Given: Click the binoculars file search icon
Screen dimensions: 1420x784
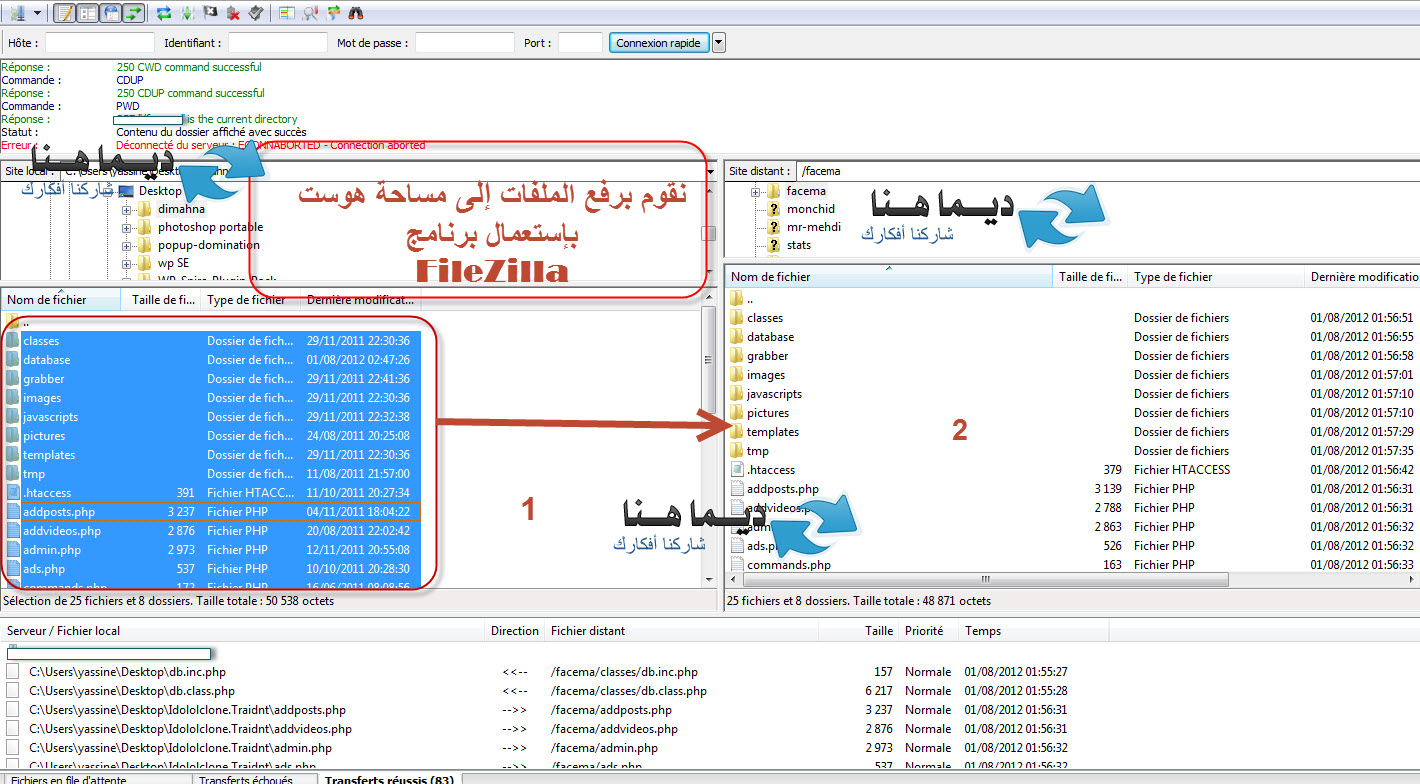Looking at the screenshot, I should (355, 12).
